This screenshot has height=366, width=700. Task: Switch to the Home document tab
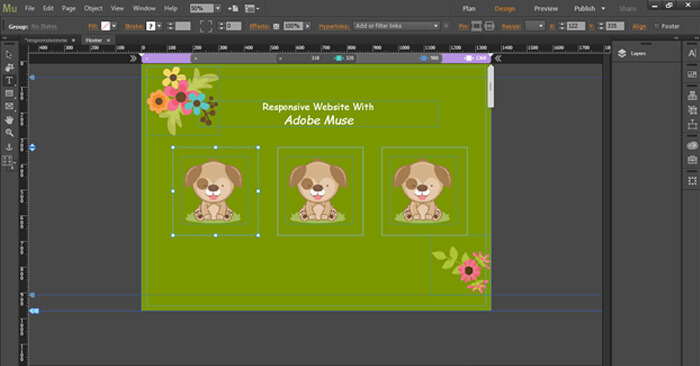pos(94,40)
